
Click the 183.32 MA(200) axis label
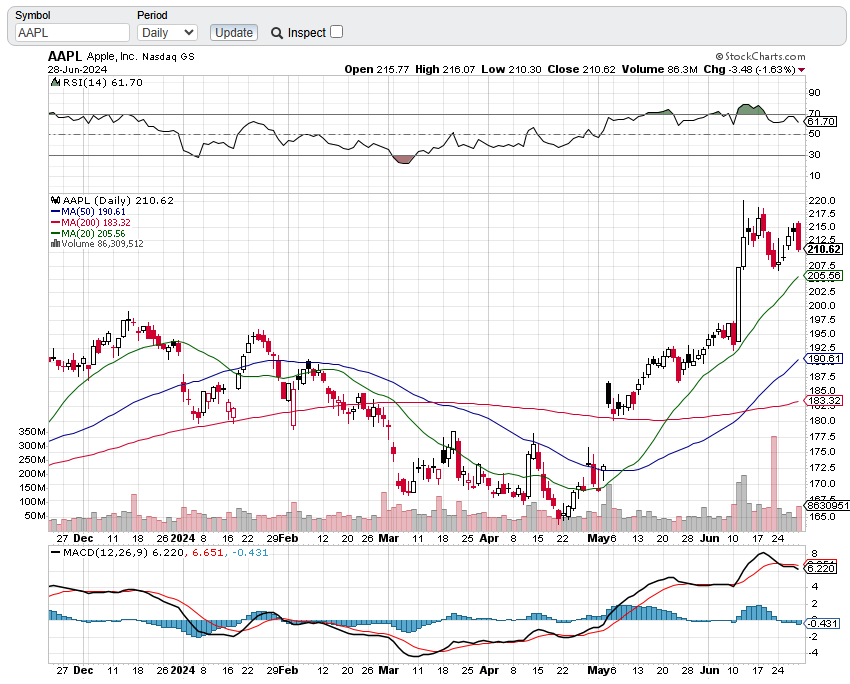coord(824,400)
